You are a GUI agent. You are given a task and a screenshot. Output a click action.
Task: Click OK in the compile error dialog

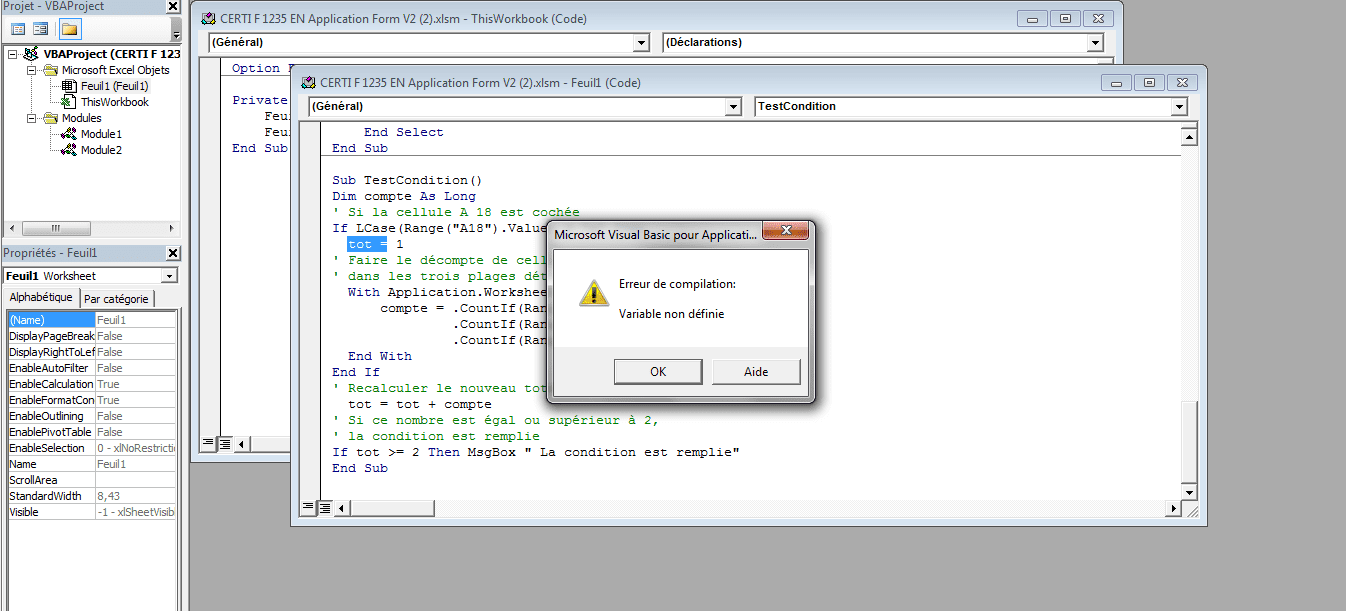657,372
